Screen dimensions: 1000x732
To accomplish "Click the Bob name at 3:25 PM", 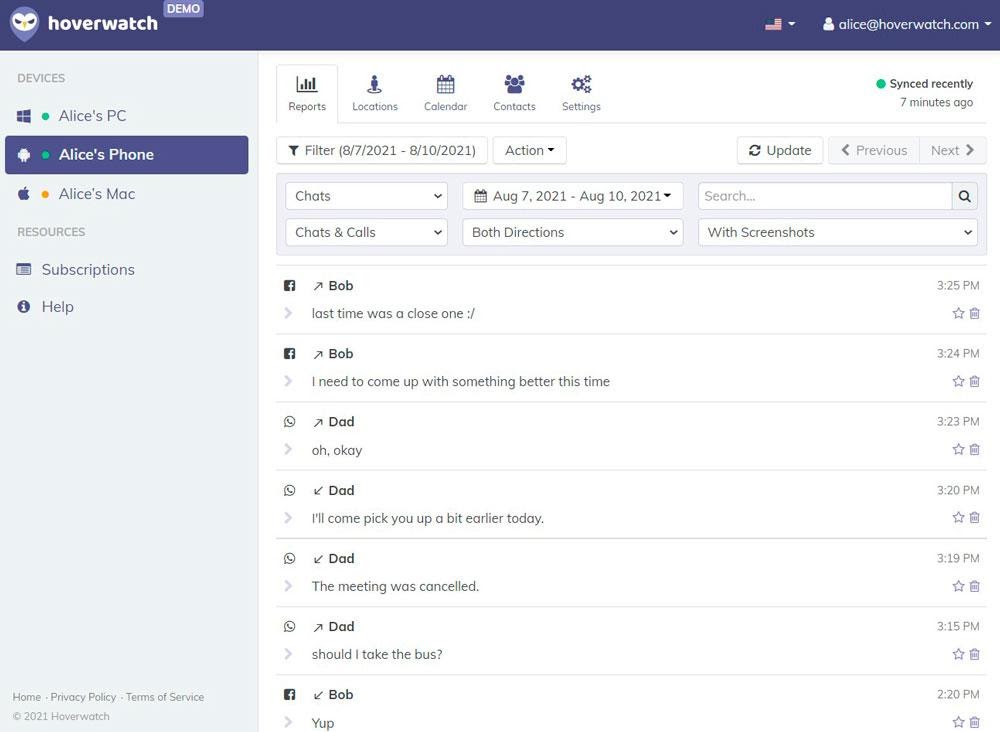I will coord(341,286).
